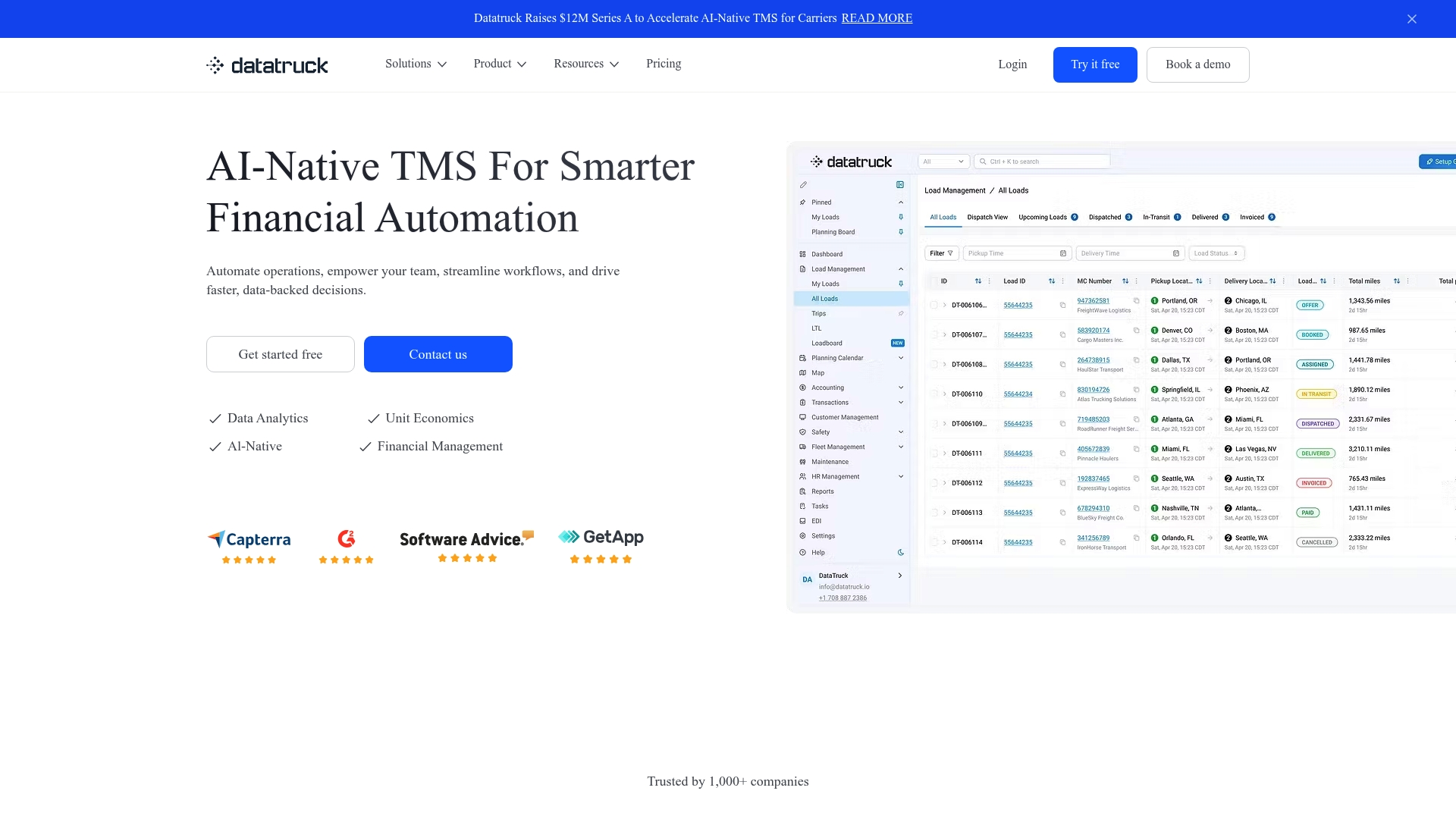Open Dashboard in the app sidebar
1456x819 pixels.
(x=827, y=254)
